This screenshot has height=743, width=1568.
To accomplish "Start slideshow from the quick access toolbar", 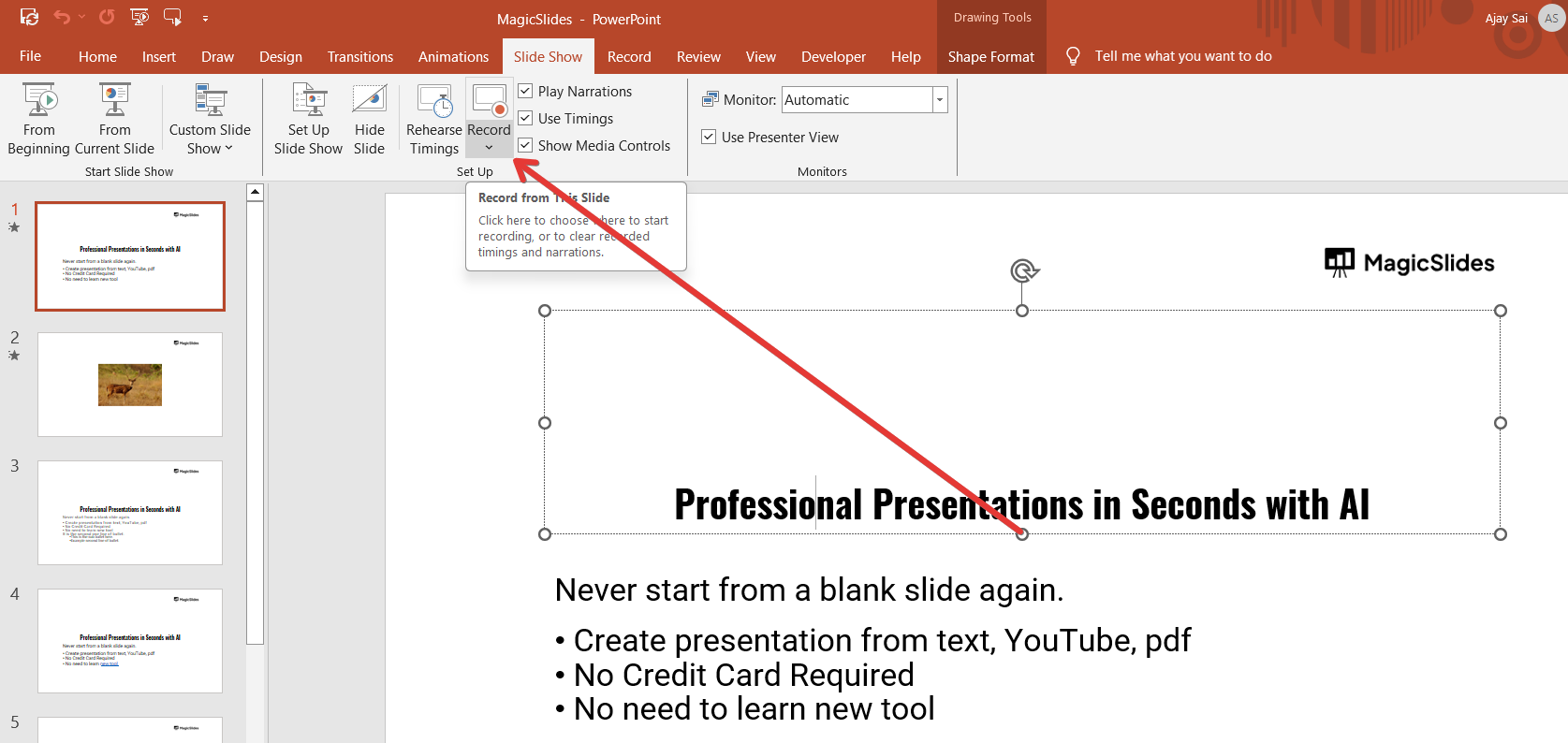I will click(139, 17).
